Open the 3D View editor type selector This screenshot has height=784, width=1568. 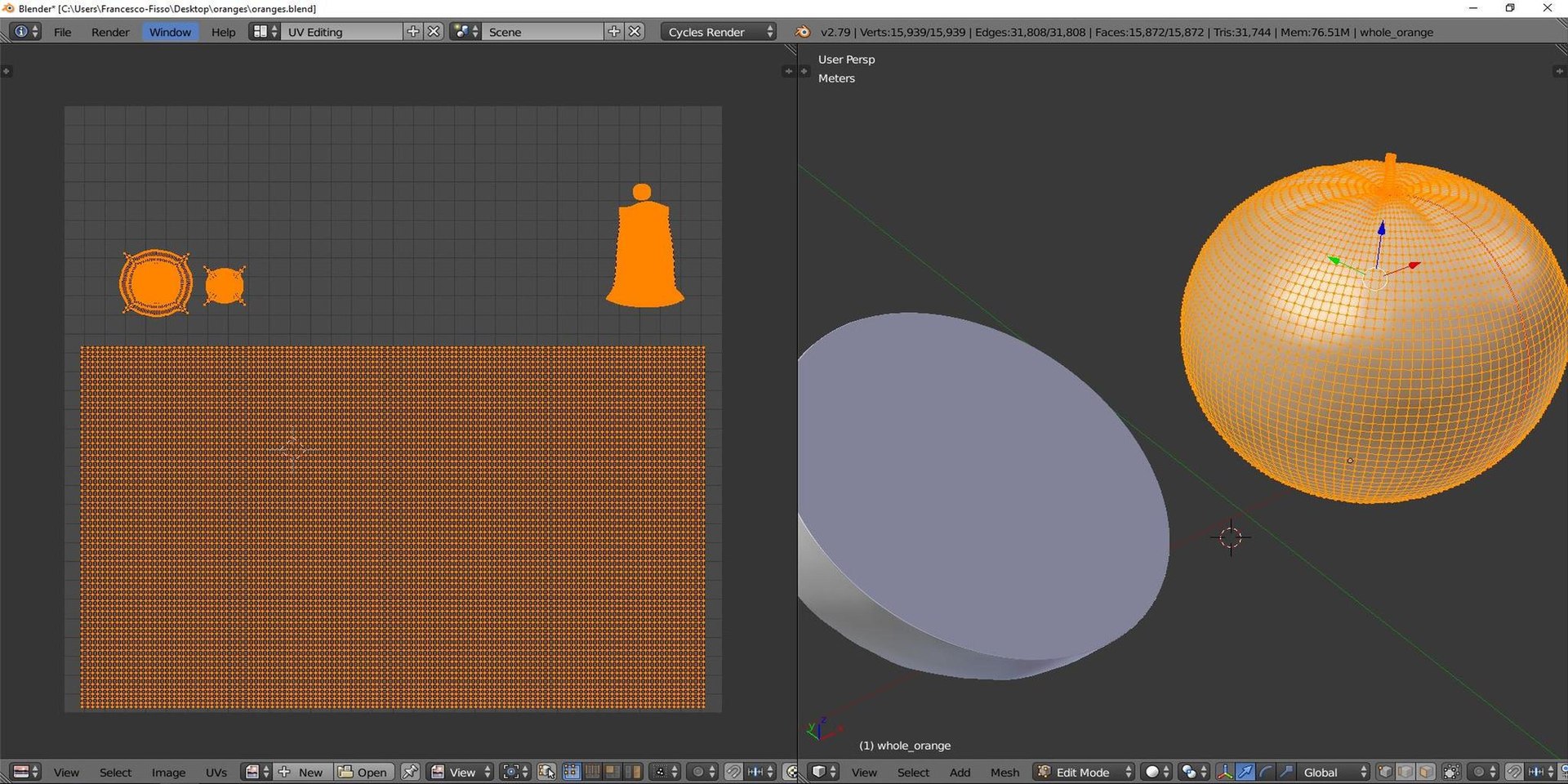(x=823, y=772)
